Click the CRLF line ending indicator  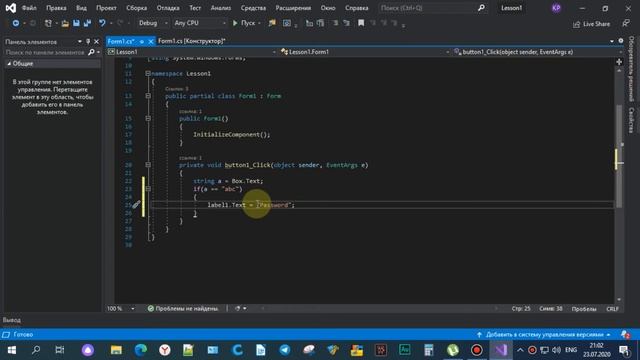612,309
